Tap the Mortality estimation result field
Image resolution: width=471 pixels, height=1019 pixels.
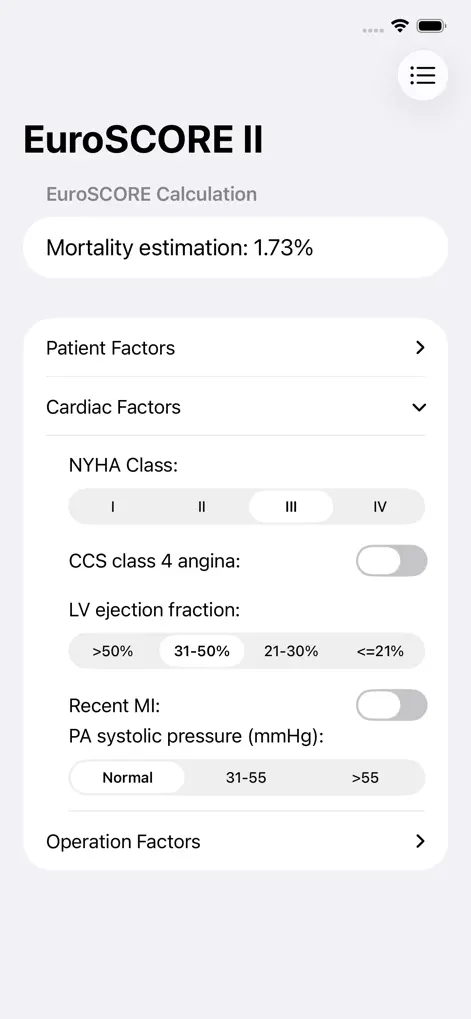click(x=235, y=248)
